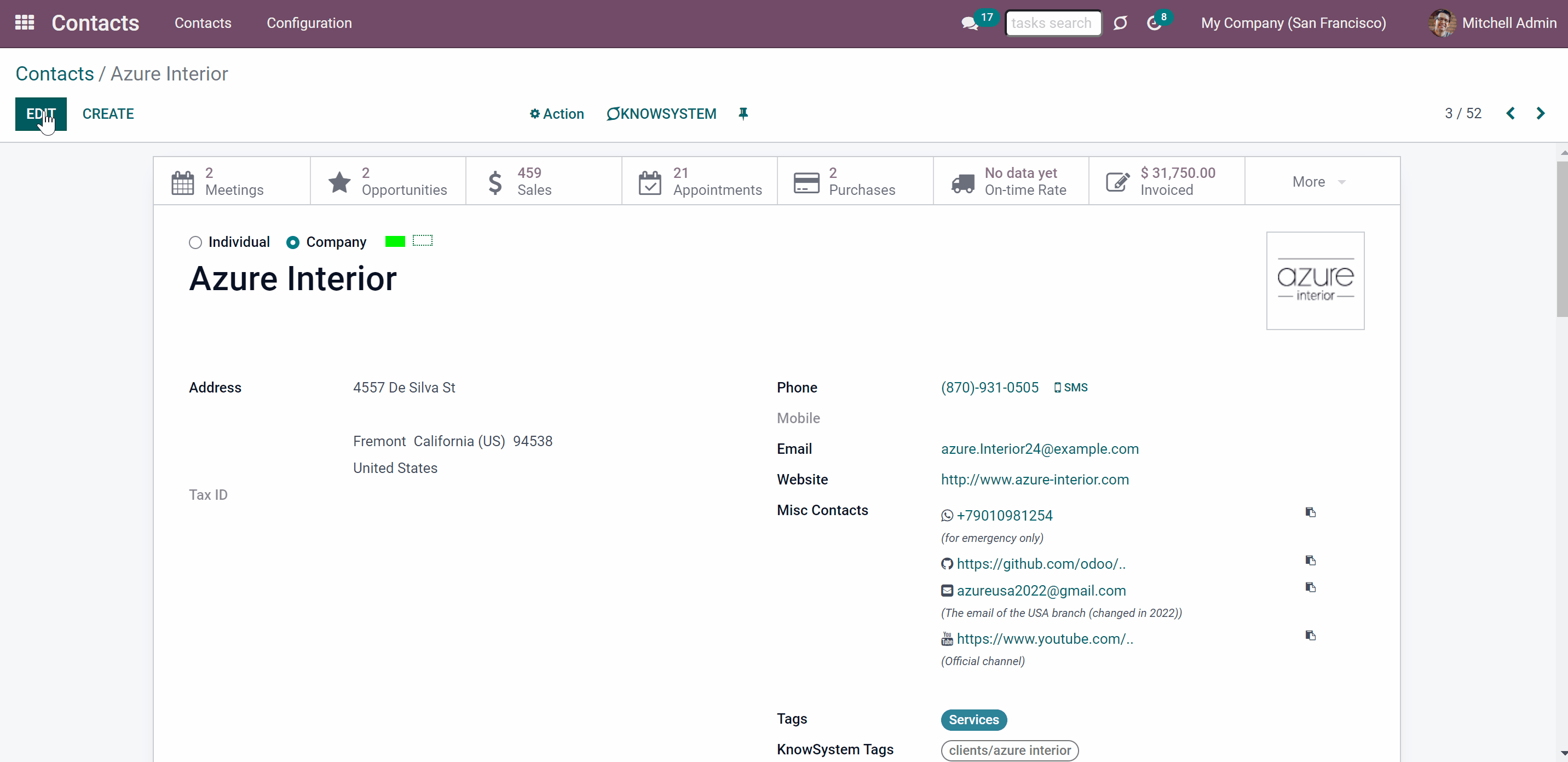Open website http://www.azure-interior.com
Viewport: 1568px width, 762px height.
point(1035,480)
